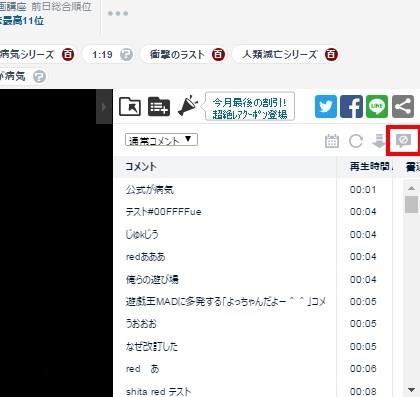Click dictionary icon next to 人類滅亡シリーズ tag
The height and width of the screenshot is (397, 420).
coord(331,54)
